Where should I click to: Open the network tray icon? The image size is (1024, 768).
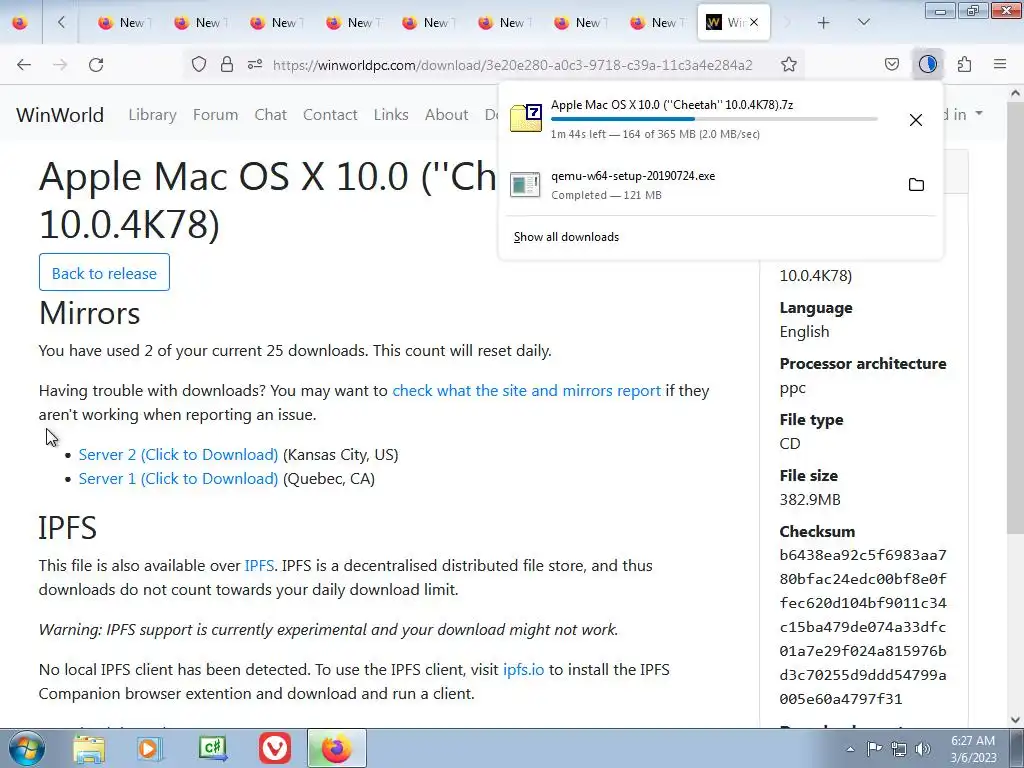click(899, 749)
